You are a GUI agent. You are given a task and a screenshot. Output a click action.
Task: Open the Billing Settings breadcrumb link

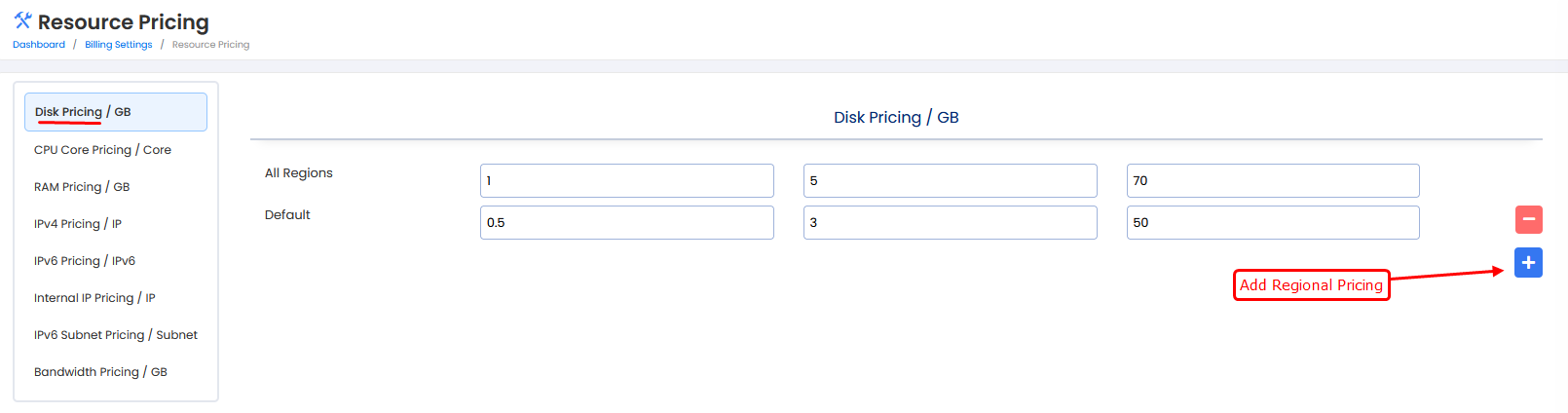click(119, 45)
